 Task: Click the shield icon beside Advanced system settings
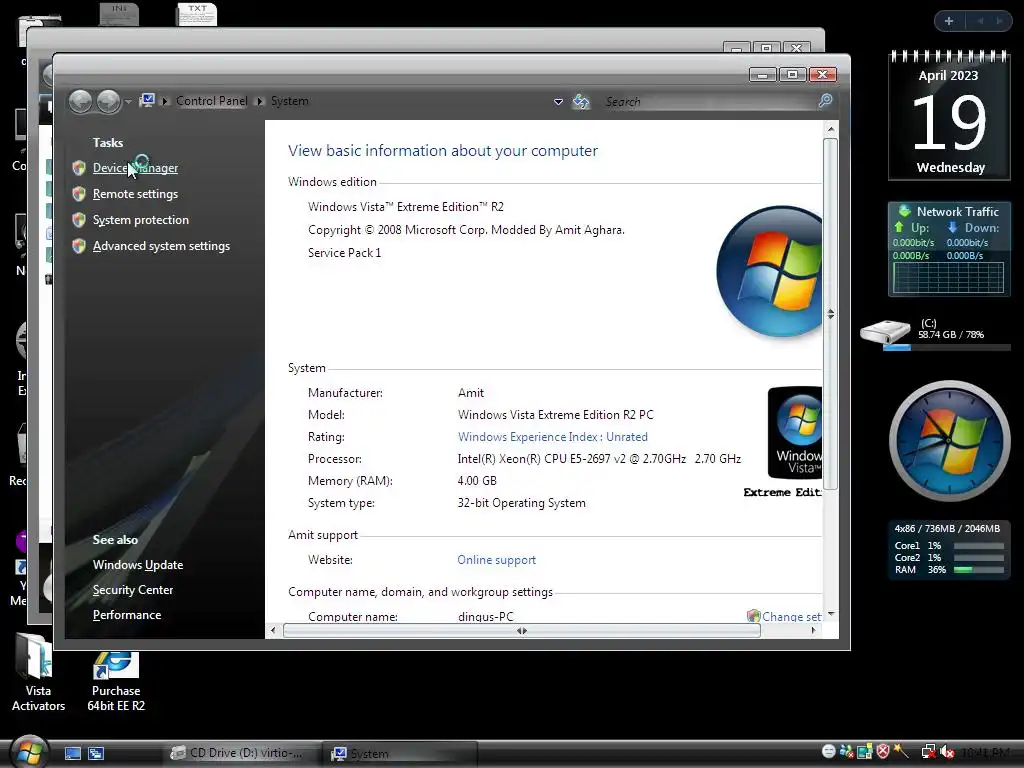click(79, 246)
